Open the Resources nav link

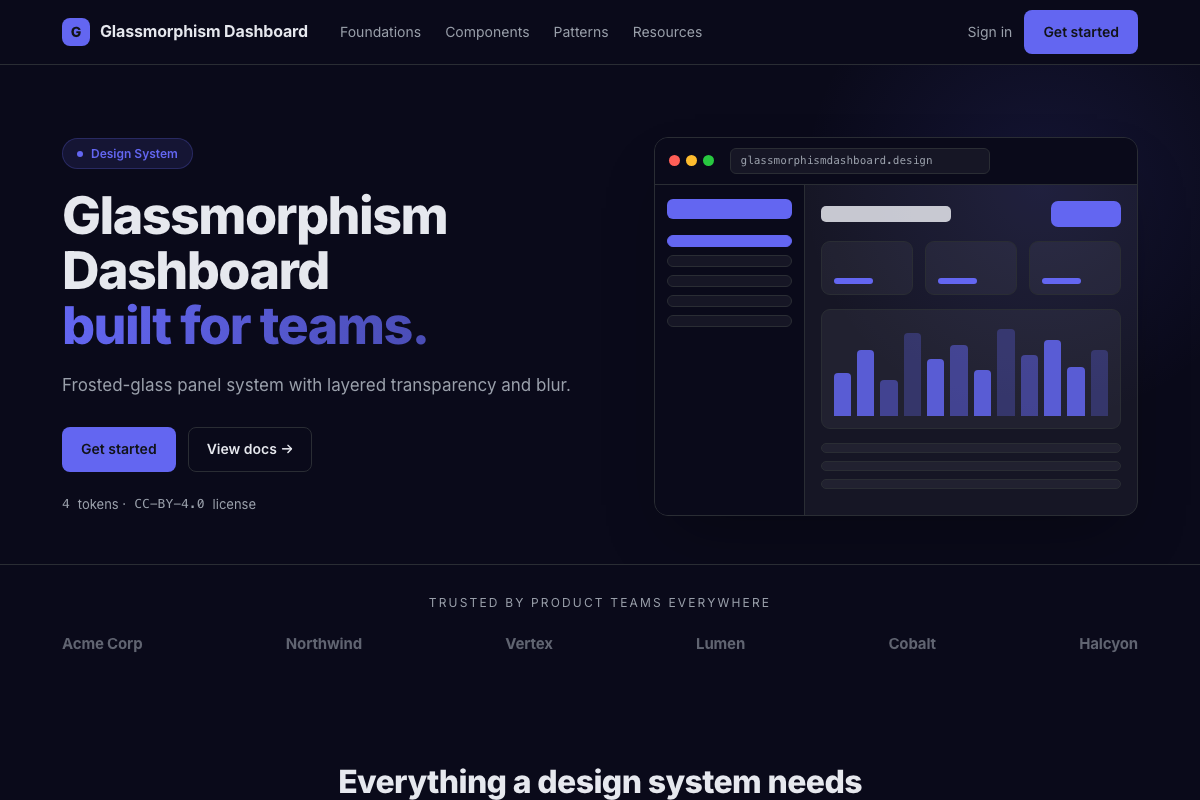667,32
